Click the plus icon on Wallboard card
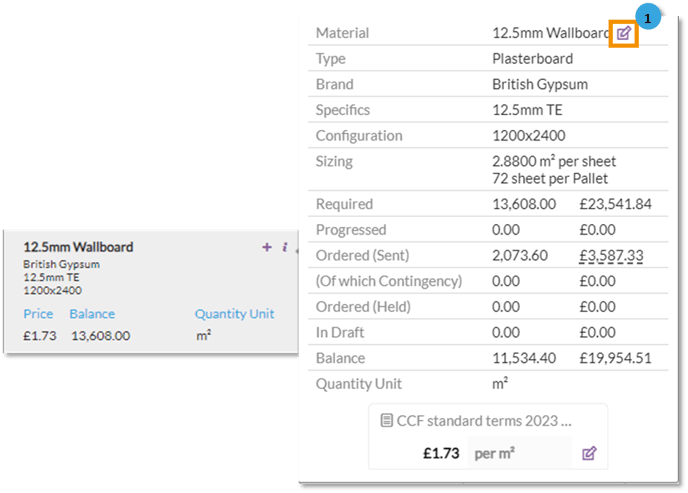The image size is (688, 493). 267,247
